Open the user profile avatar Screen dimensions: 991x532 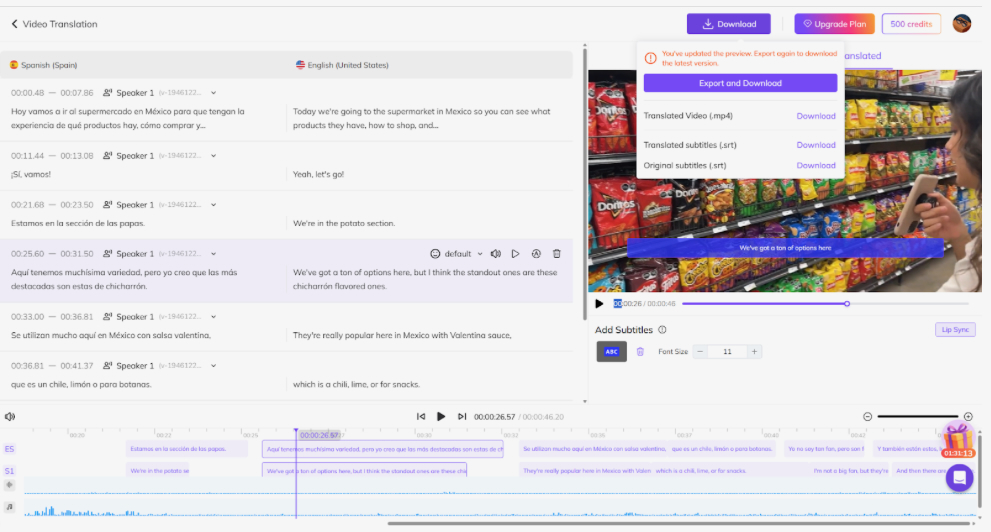961,24
